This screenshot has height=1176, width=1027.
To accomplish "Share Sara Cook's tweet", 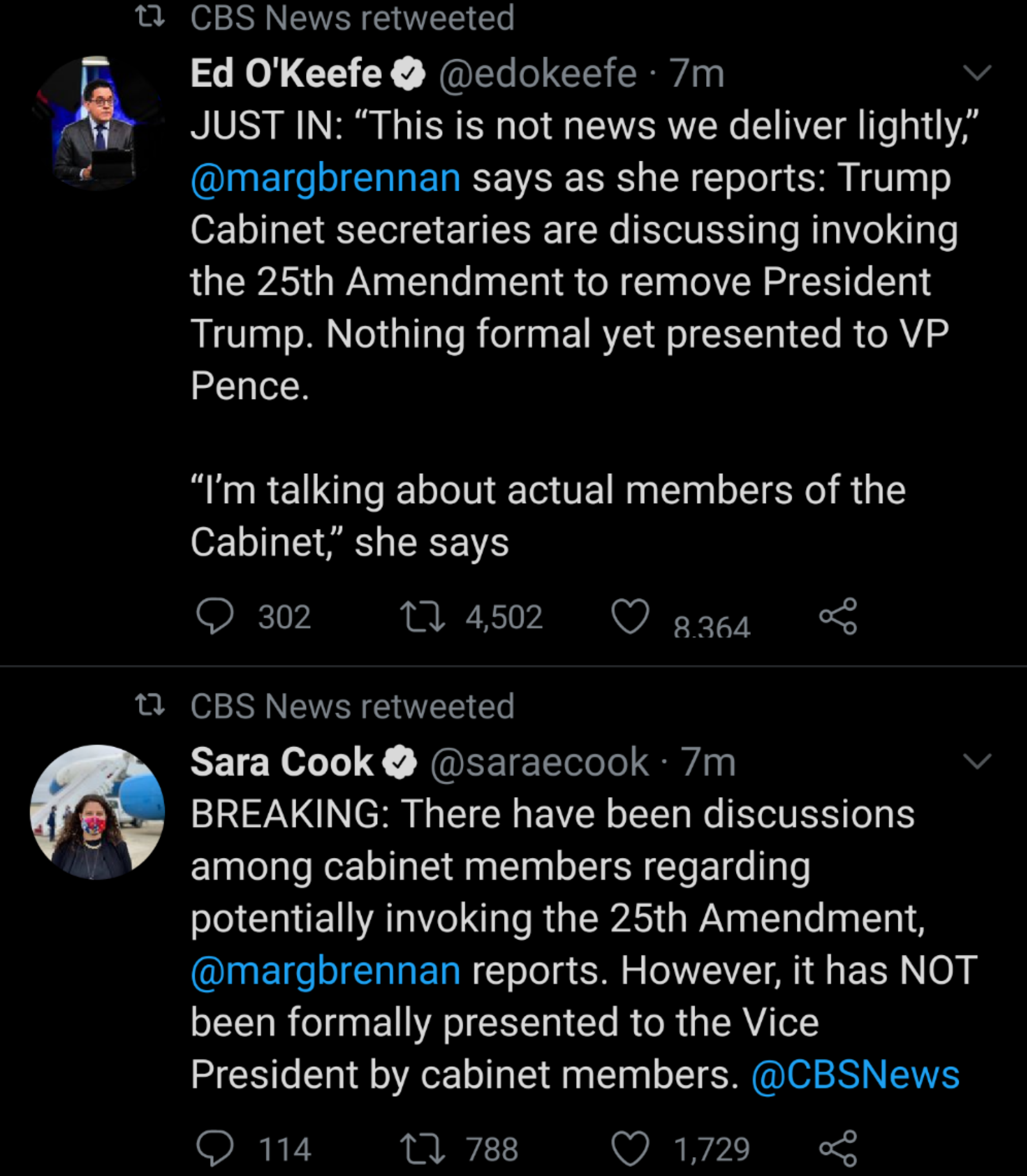I will pyautogui.click(x=838, y=1149).
